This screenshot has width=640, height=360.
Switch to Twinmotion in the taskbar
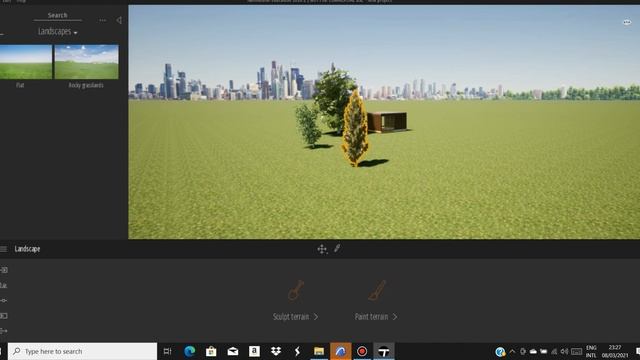tap(384, 351)
